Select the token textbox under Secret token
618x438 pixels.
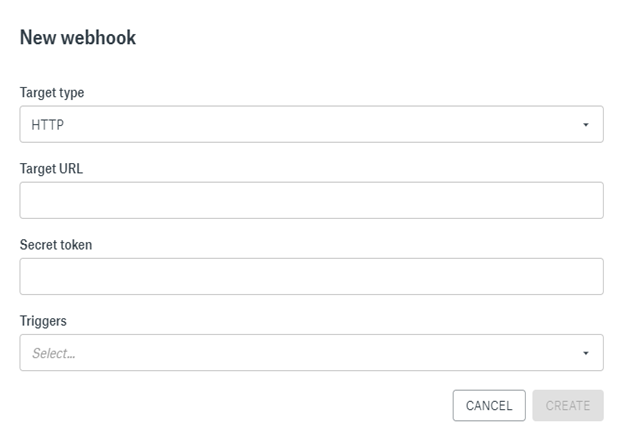311,277
